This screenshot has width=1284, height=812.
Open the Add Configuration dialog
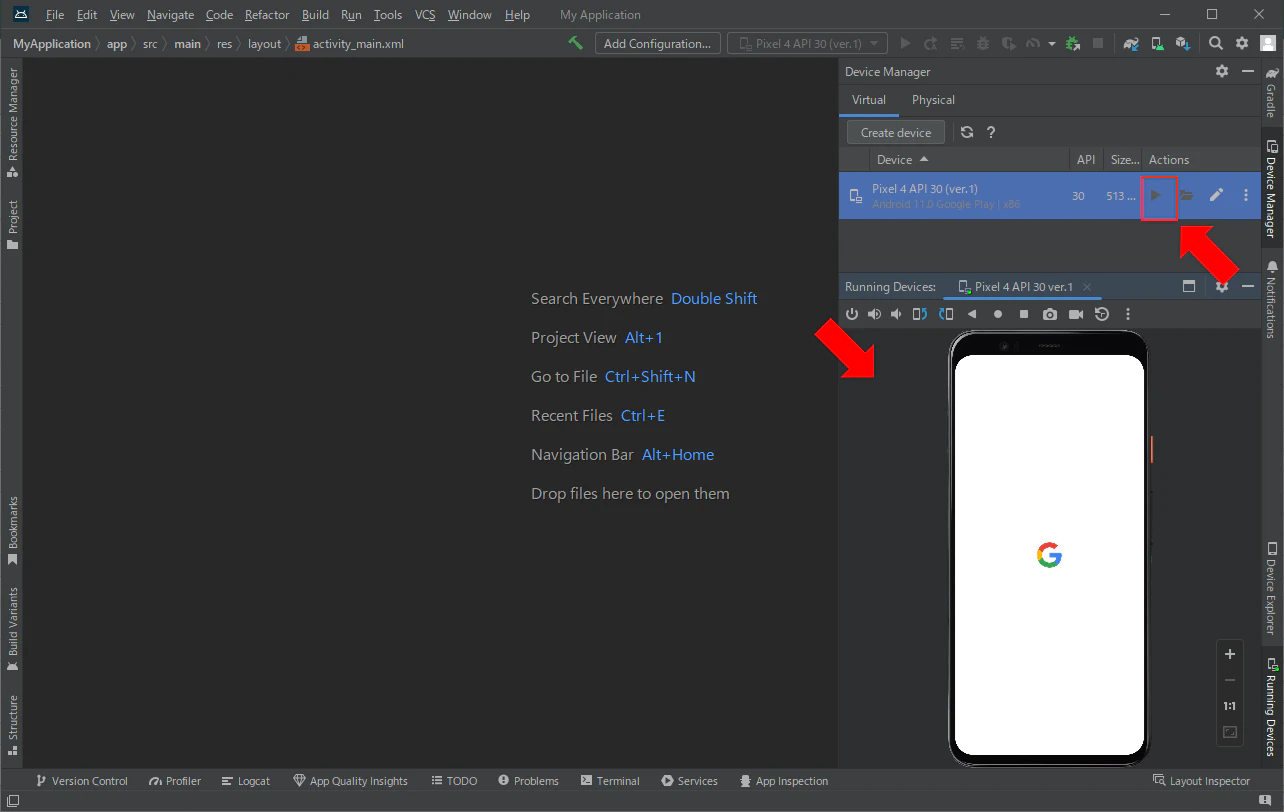click(x=657, y=43)
